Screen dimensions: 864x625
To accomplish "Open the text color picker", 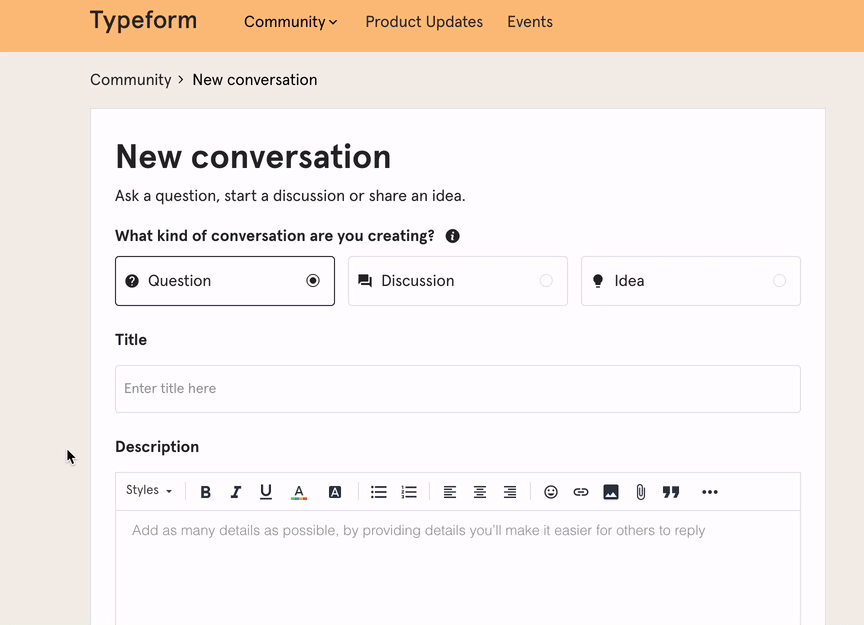I will click(299, 492).
